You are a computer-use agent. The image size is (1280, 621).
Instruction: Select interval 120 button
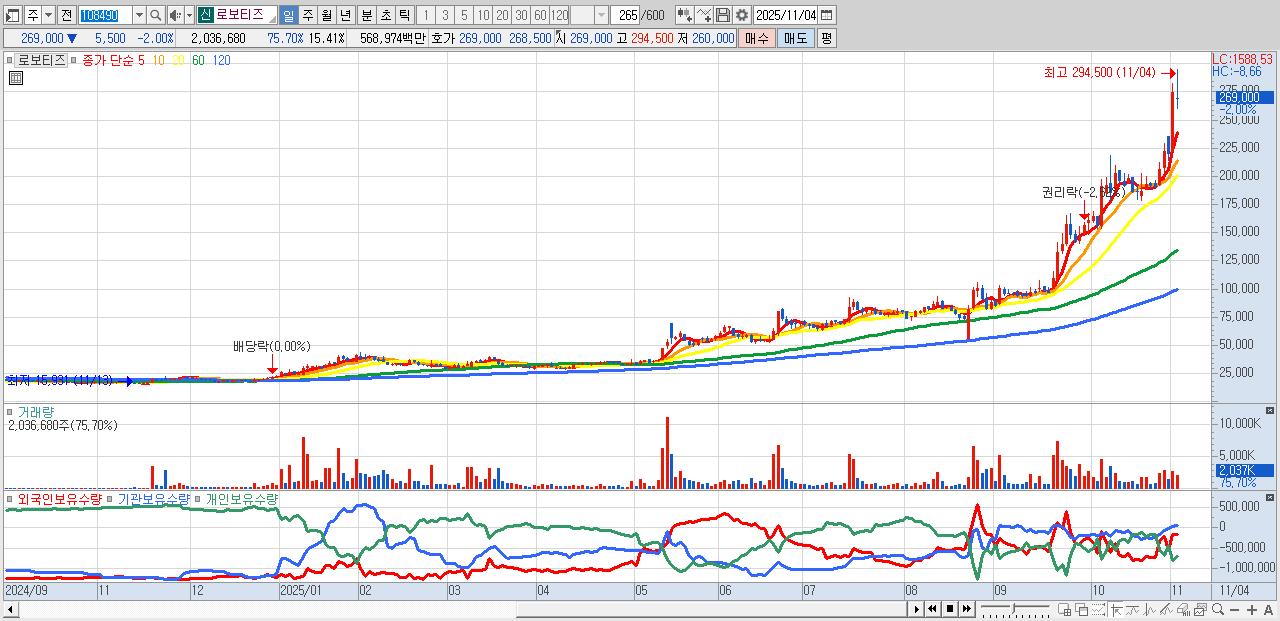coord(559,15)
